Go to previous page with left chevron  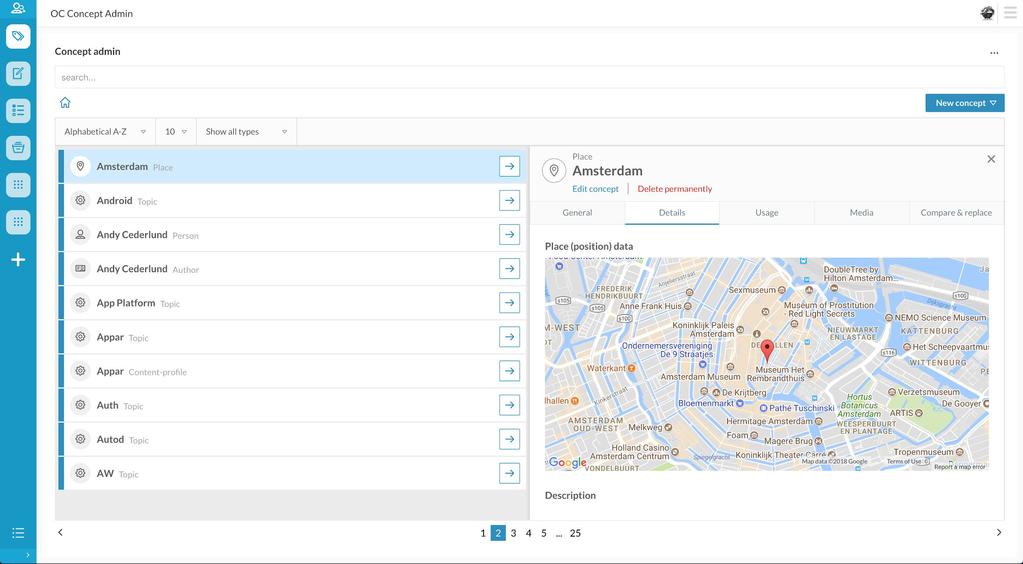click(61, 533)
